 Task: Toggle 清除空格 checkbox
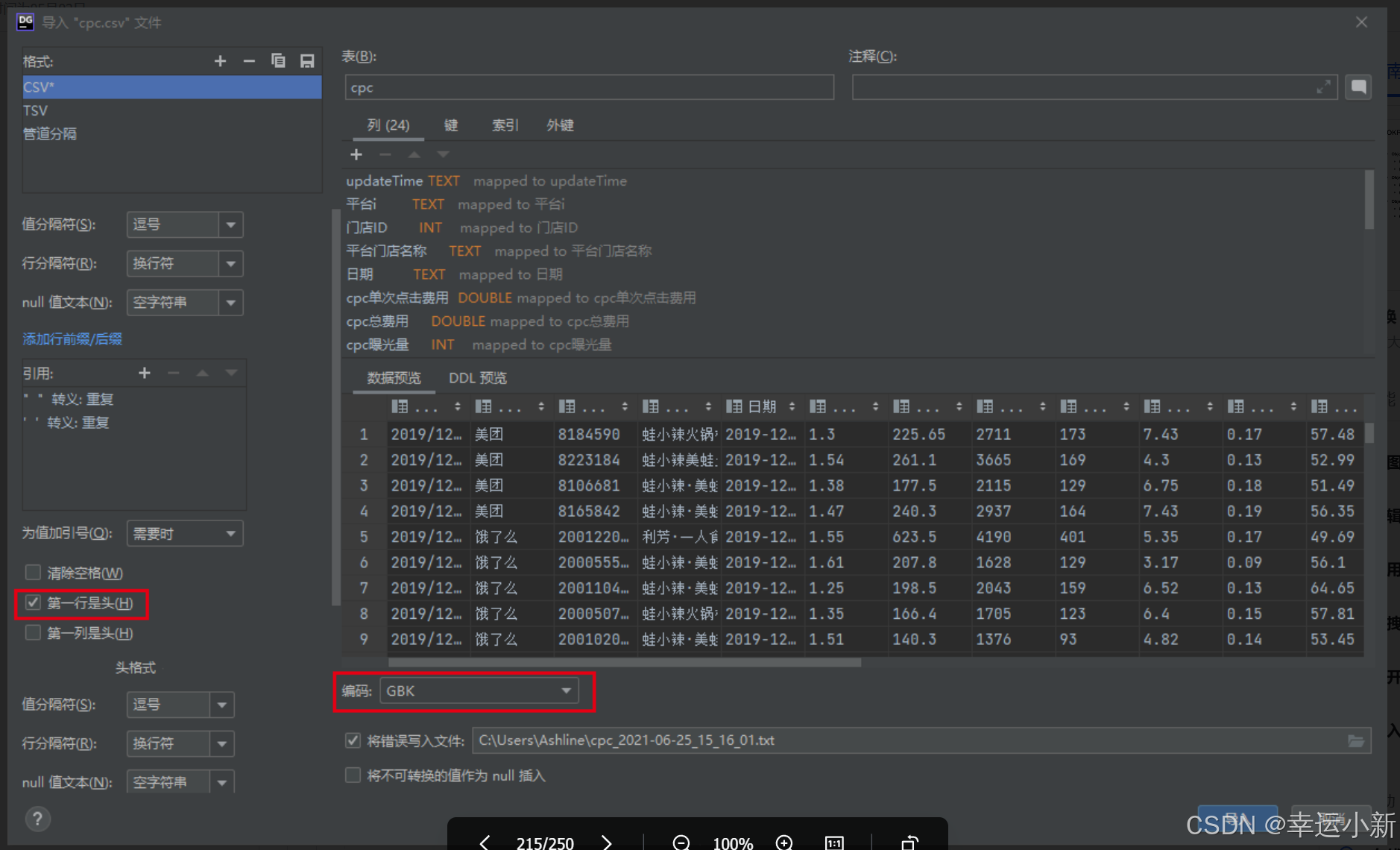33,573
